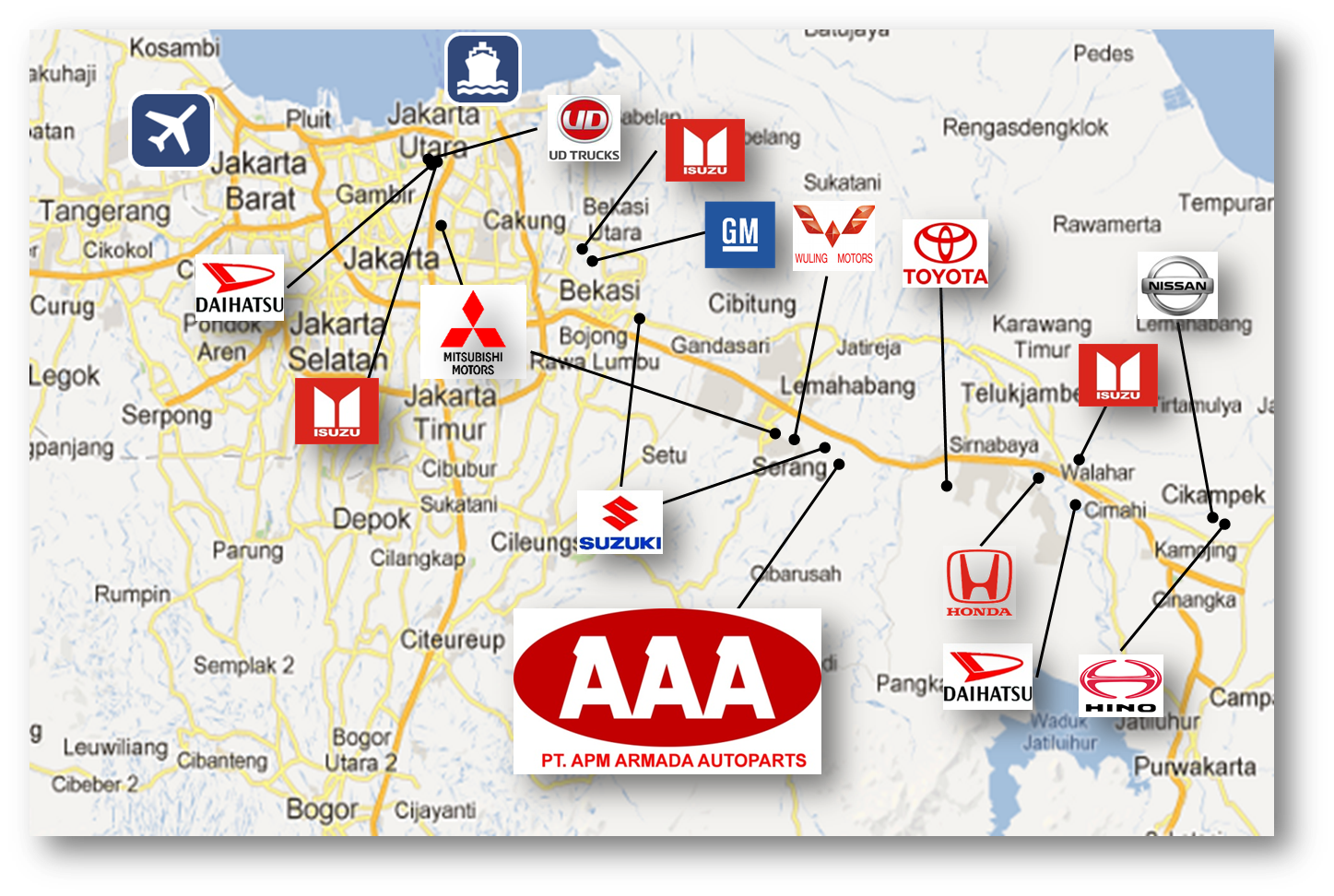Click the Nissan logo
Viewport: 1334px width, 896px height.
(x=1177, y=286)
